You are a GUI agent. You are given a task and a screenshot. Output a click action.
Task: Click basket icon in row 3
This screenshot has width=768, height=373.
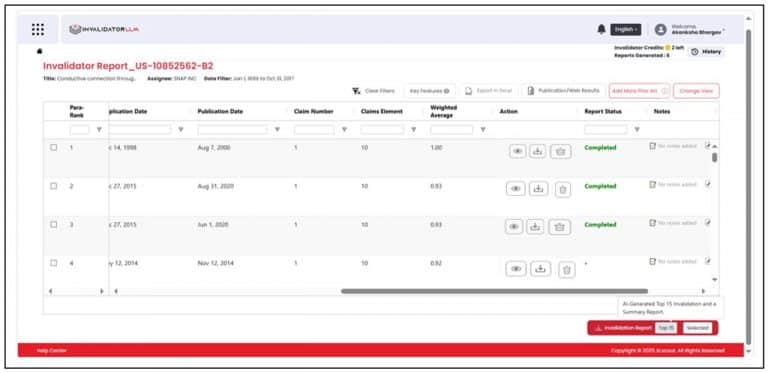(x=559, y=227)
